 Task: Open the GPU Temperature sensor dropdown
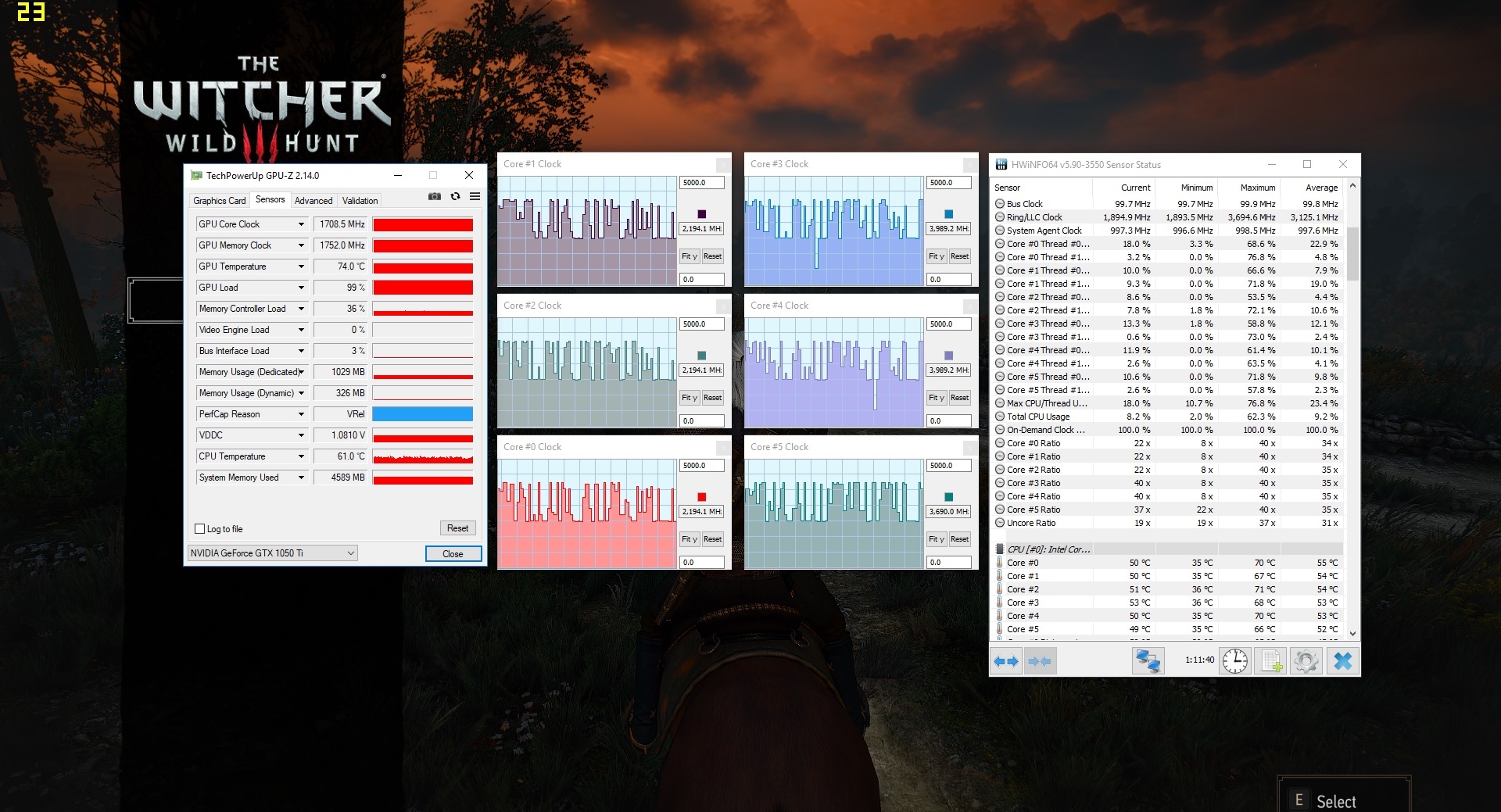click(301, 266)
